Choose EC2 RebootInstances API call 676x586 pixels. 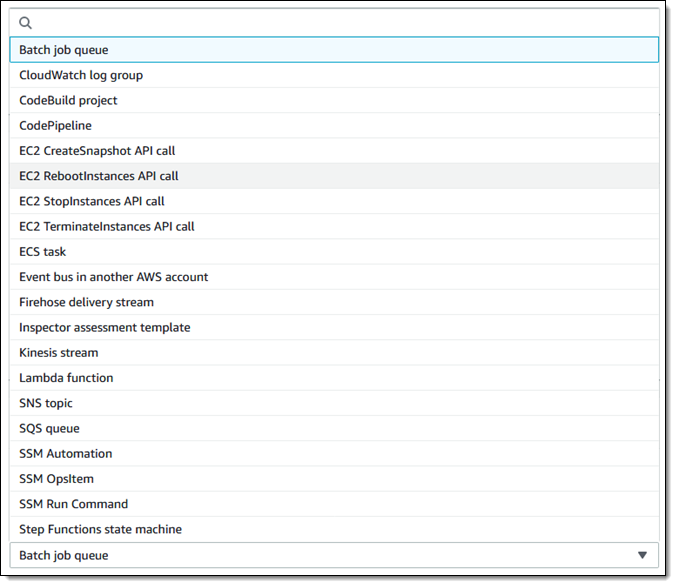(99, 176)
